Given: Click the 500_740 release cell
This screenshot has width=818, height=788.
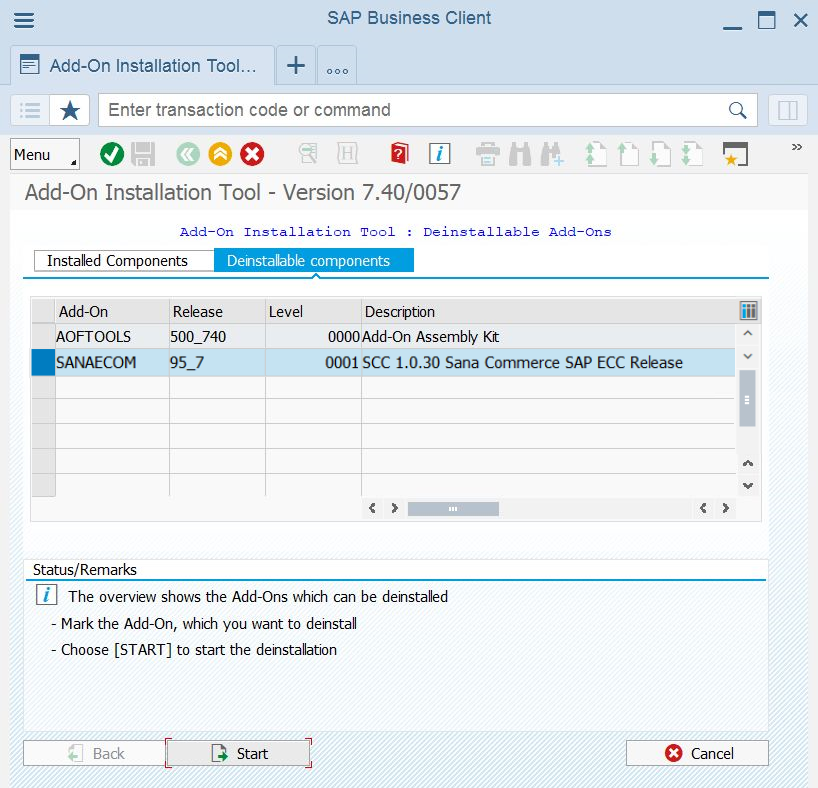Looking at the screenshot, I should click(217, 337).
